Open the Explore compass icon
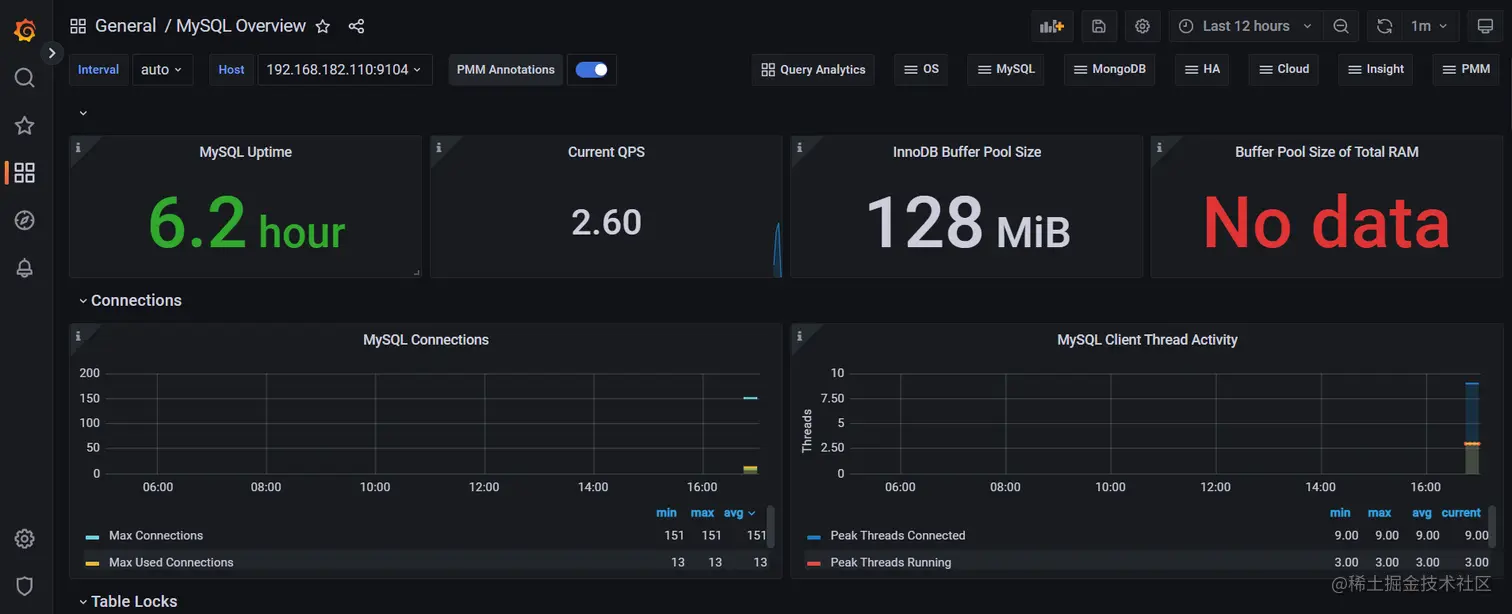 click(x=25, y=220)
